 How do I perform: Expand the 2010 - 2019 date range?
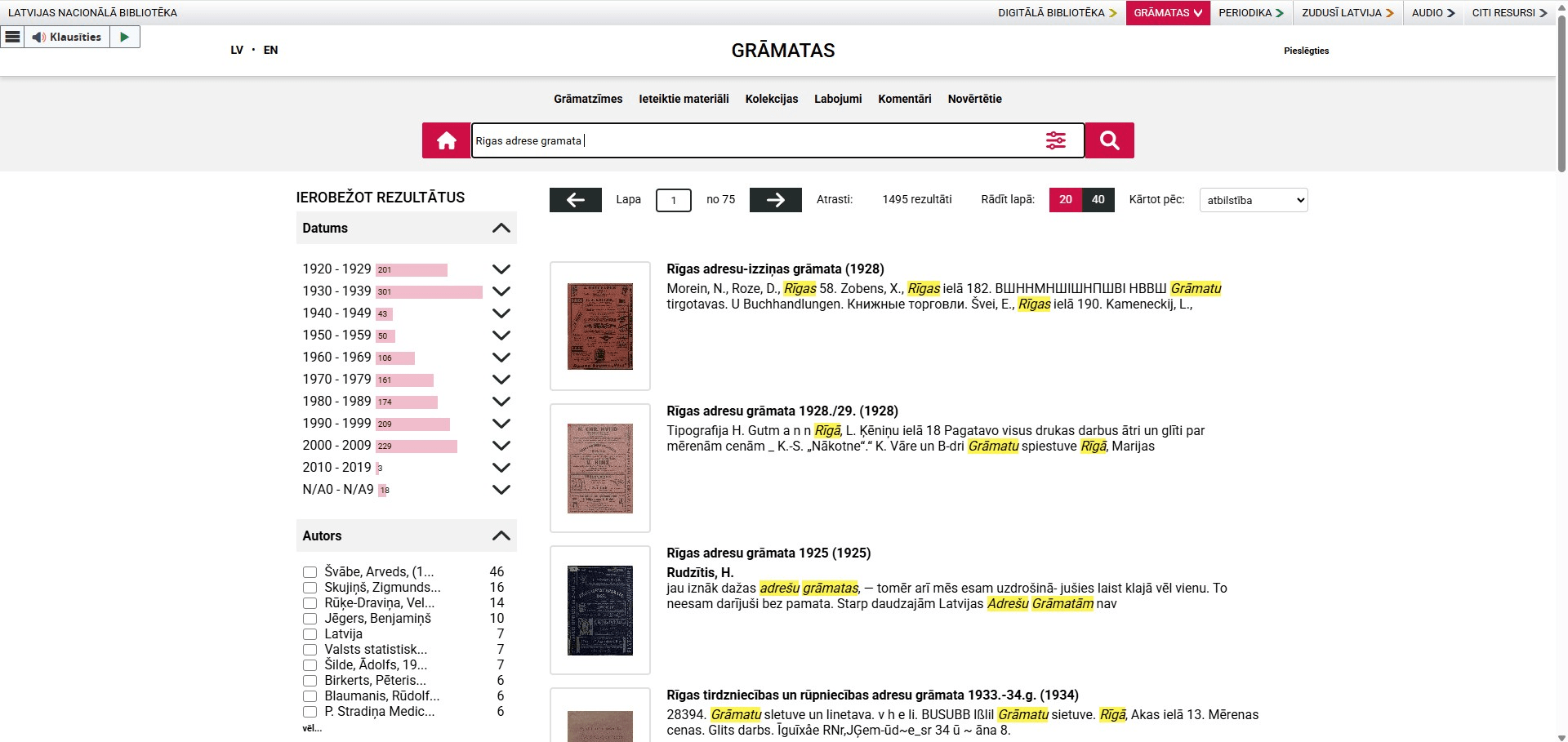tap(501, 468)
